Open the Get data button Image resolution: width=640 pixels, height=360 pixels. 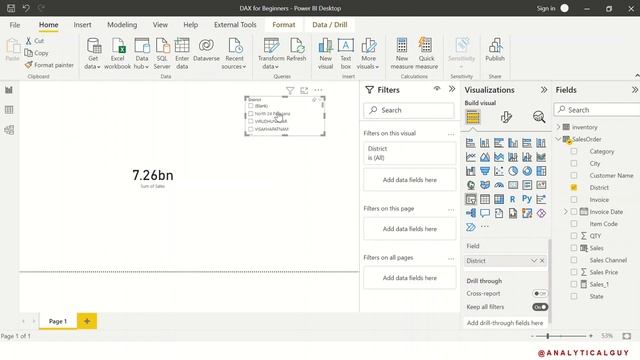93,53
